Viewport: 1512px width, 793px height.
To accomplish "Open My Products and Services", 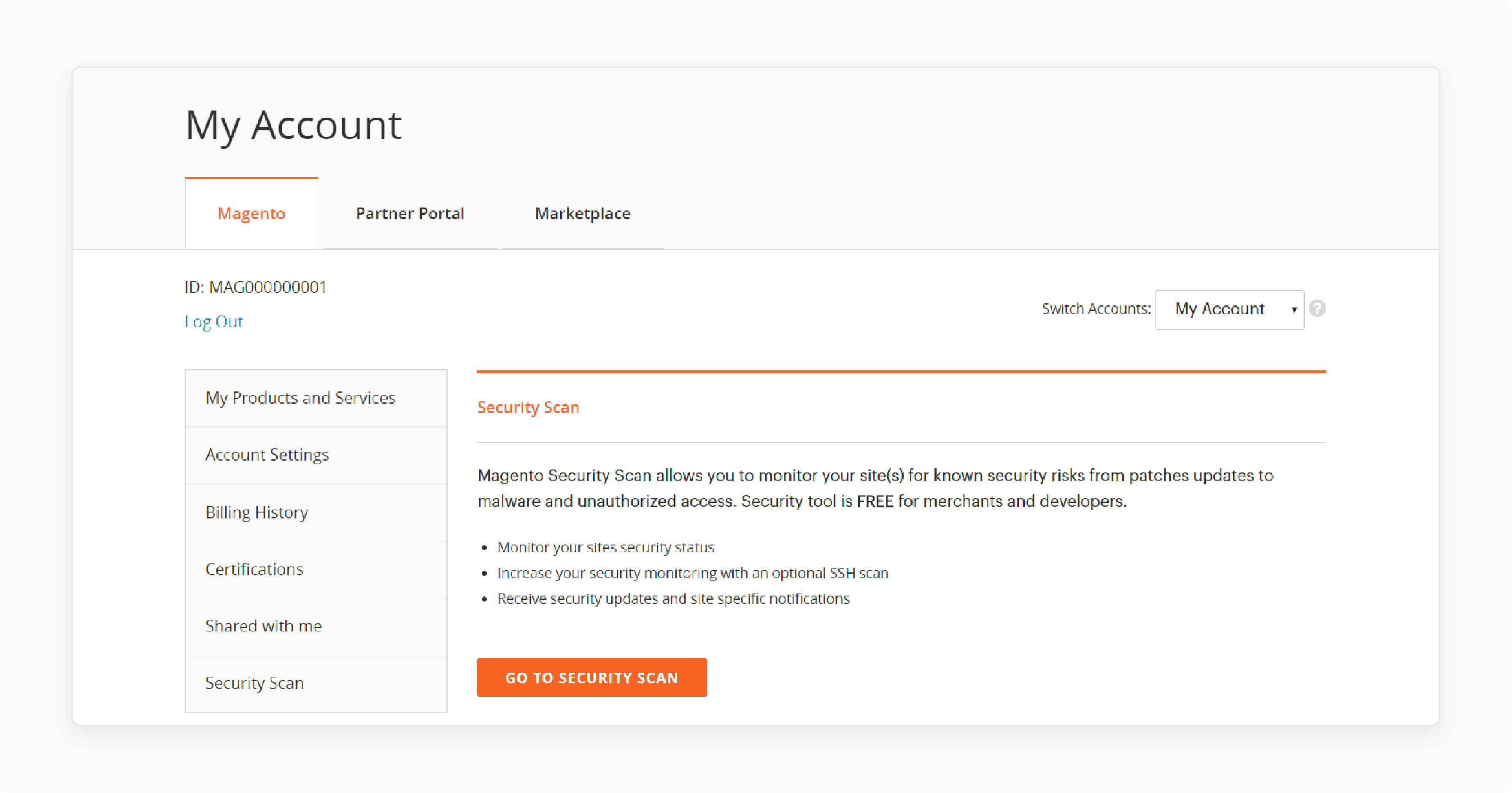I will point(316,398).
